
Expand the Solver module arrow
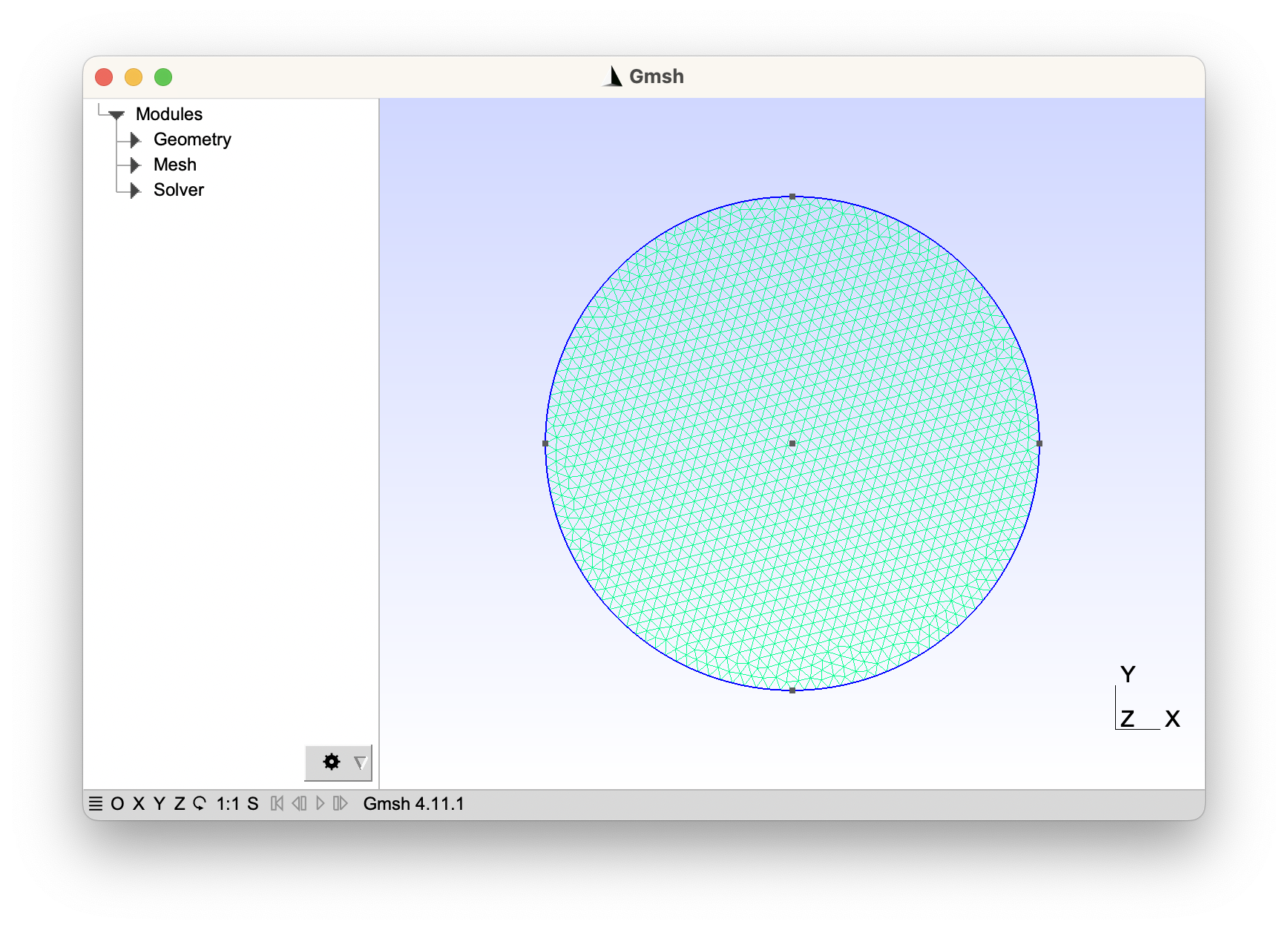(135, 191)
